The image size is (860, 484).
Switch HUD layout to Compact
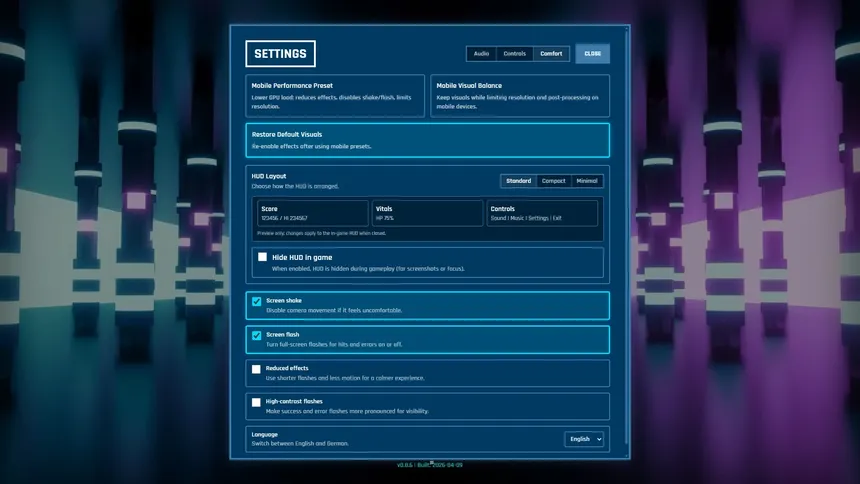pyautogui.click(x=553, y=181)
